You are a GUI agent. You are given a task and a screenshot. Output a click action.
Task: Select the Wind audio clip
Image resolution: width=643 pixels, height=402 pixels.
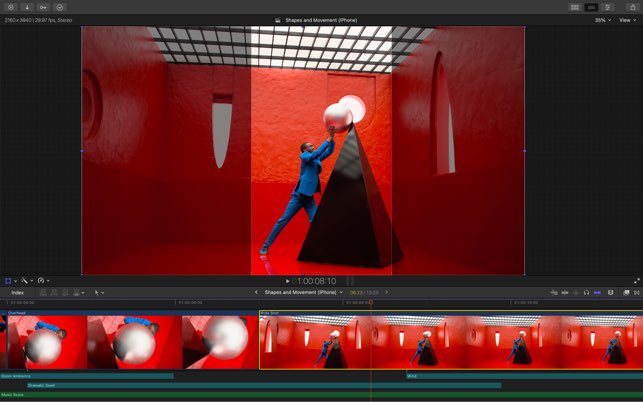pos(524,376)
